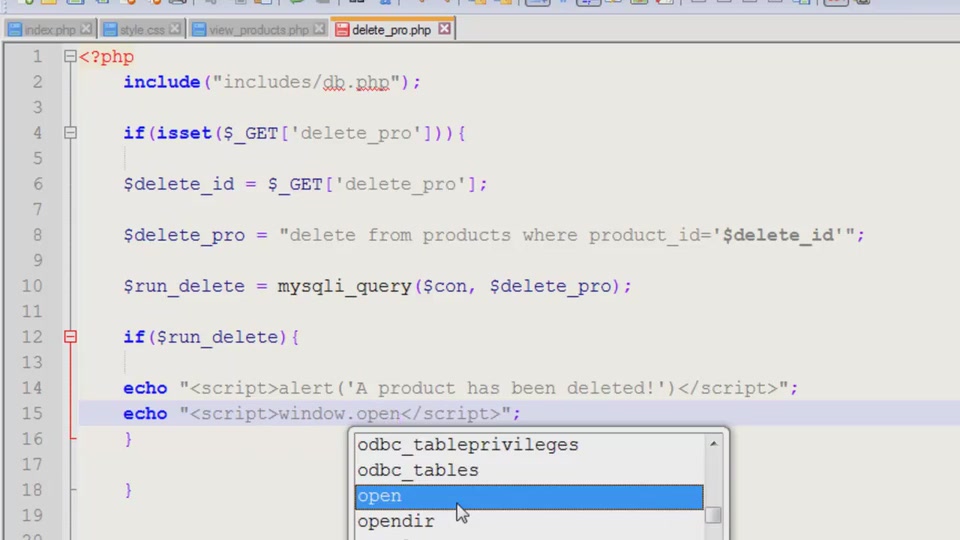The width and height of the screenshot is (960, 540).
Task: Click the $run_delete variable on line 10
Action: click(184, 286)
